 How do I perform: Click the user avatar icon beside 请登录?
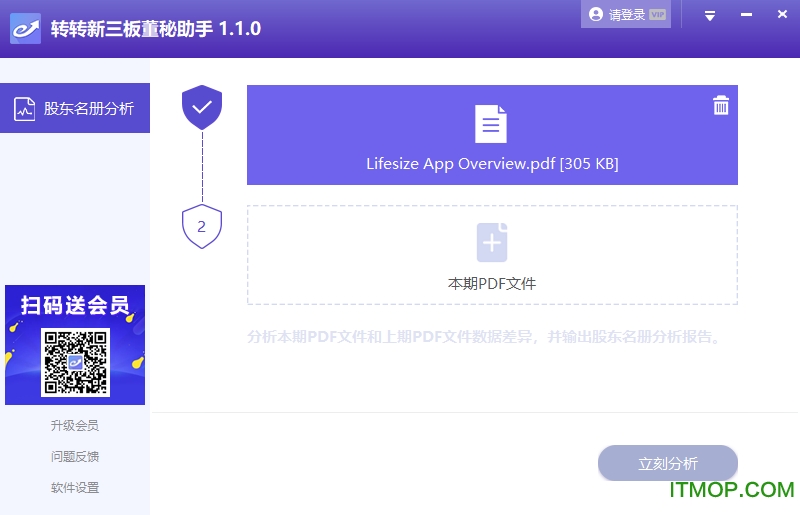click(x=596, y=14)
